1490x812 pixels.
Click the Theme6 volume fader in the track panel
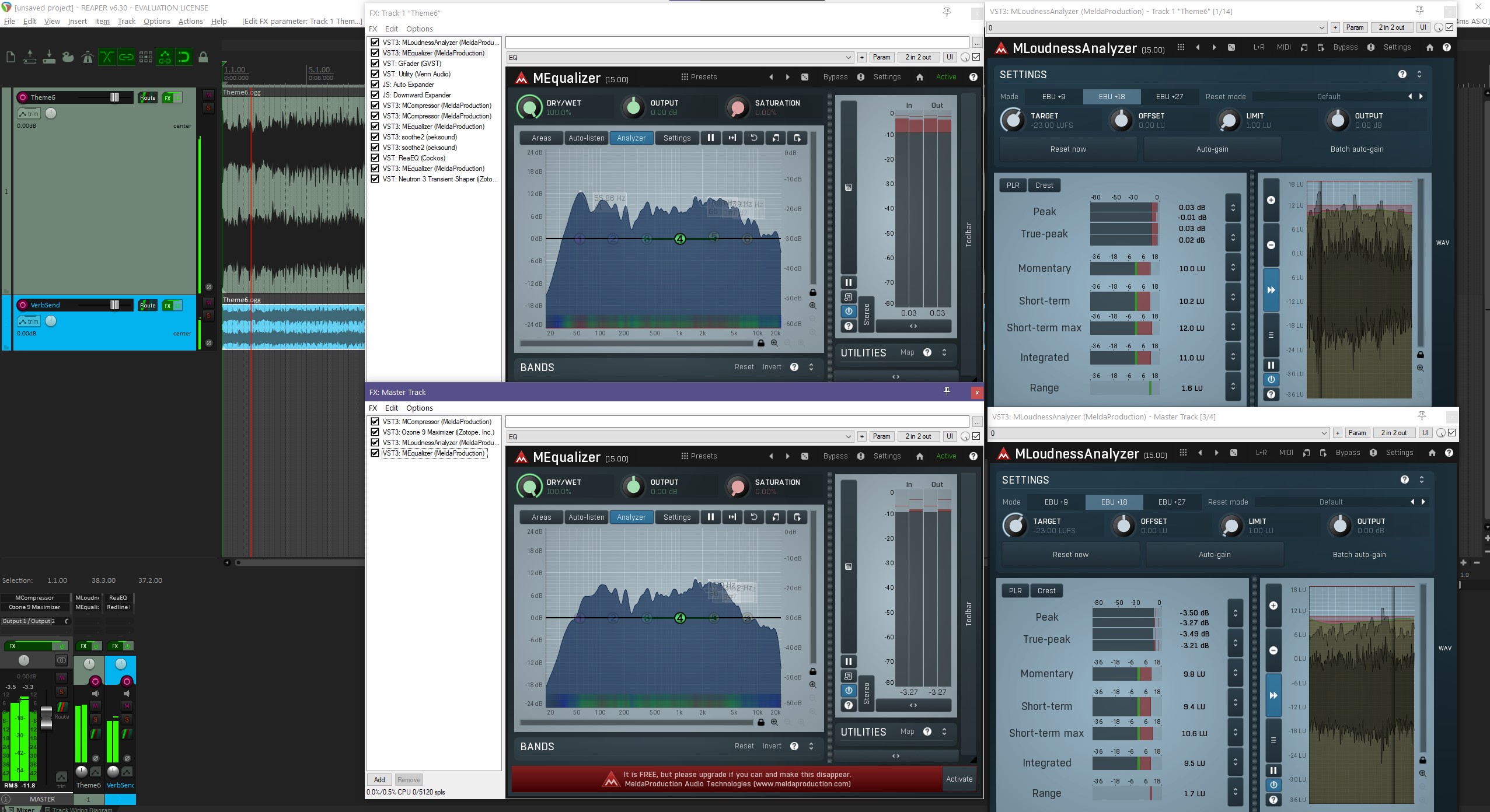(114, 97)
